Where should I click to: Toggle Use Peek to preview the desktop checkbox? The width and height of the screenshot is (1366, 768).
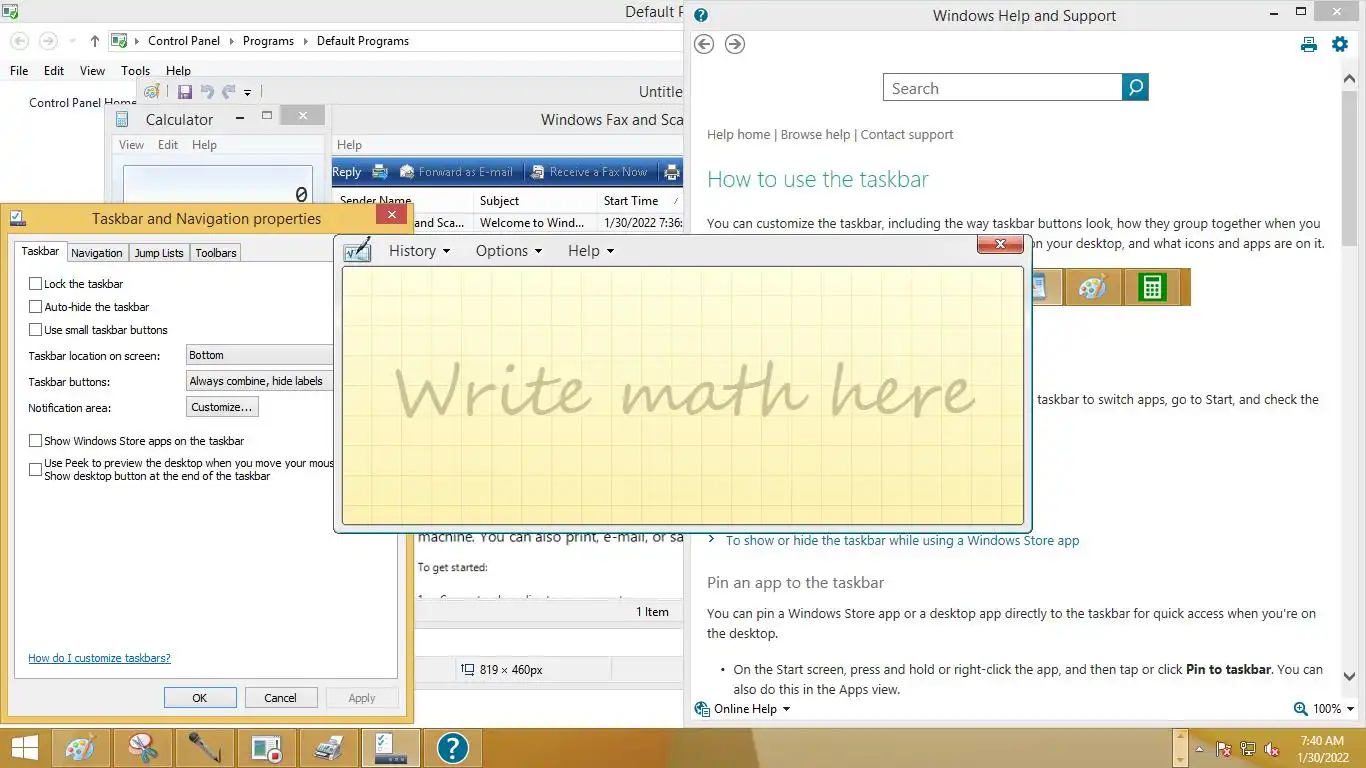click(x=36, y=469)
